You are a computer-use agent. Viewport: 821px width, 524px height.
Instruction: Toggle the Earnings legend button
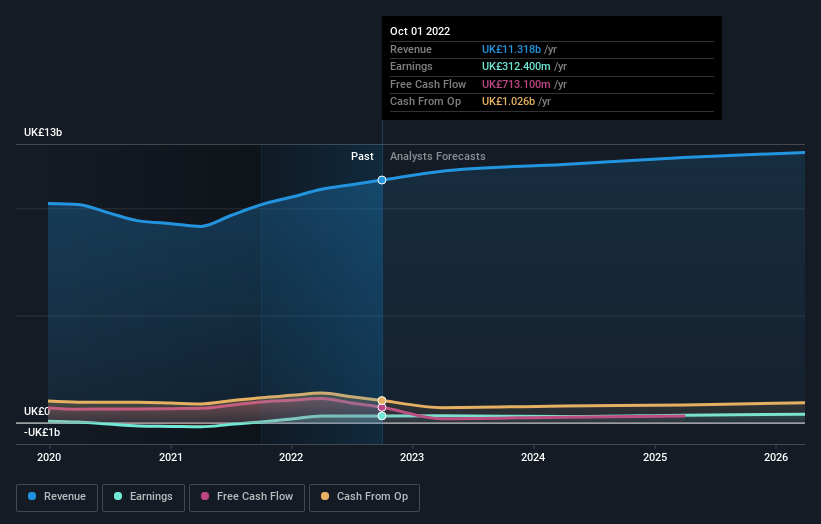(x=143, y=497)
